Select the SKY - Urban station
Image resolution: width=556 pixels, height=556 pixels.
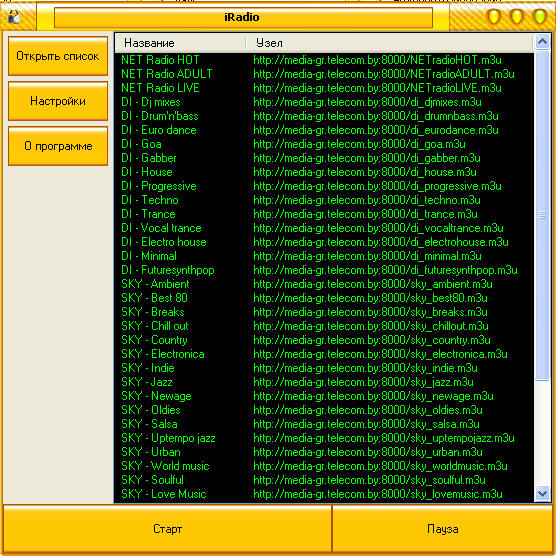click(151, 452)
